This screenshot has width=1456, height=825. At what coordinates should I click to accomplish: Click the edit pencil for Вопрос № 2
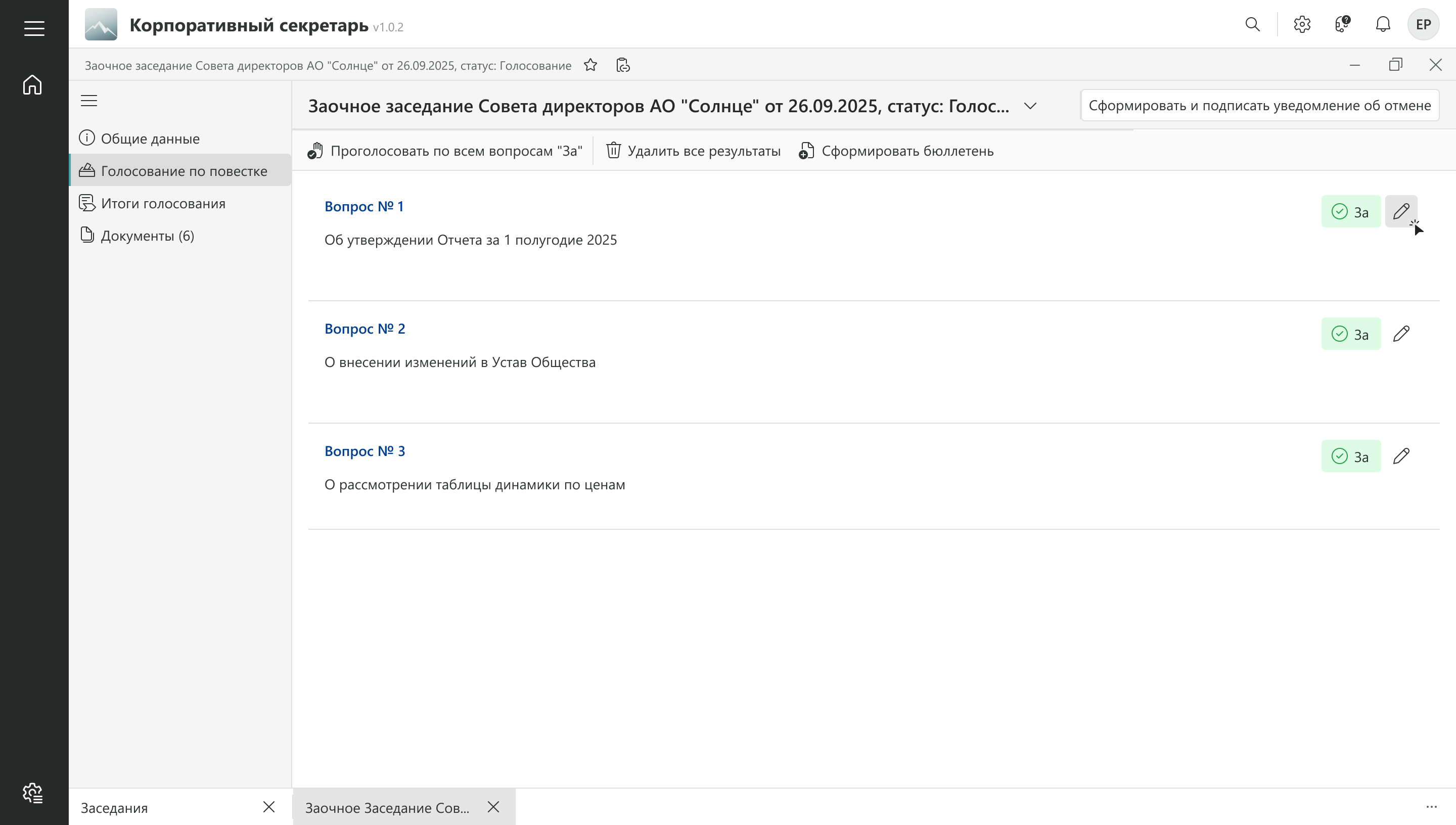[x=1401, y=334]
